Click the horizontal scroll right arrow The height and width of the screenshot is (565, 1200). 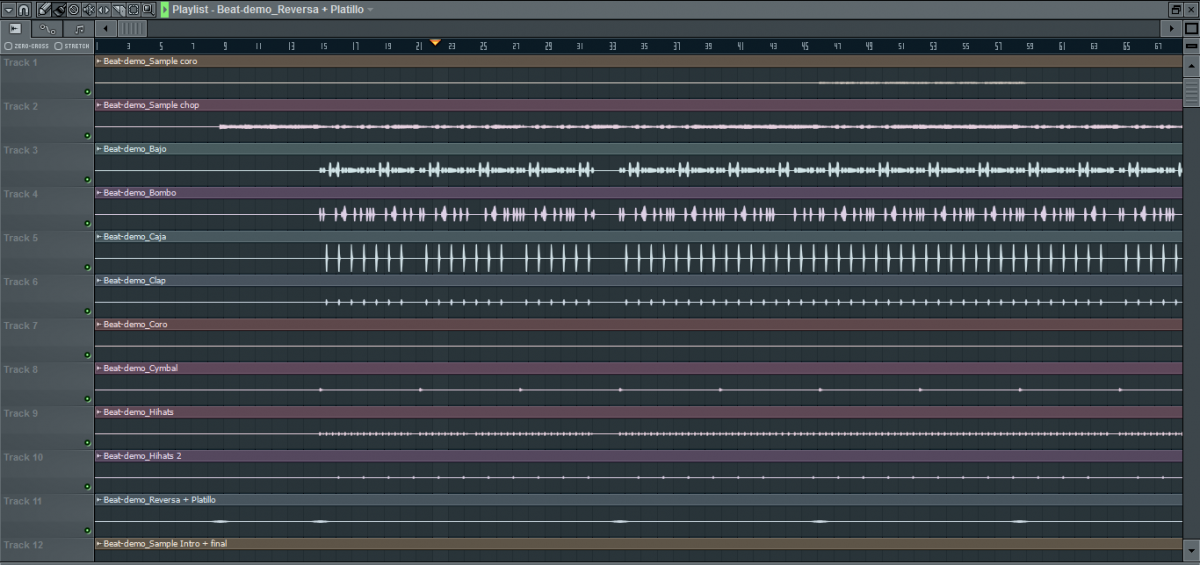click(x=1171, y=28)
